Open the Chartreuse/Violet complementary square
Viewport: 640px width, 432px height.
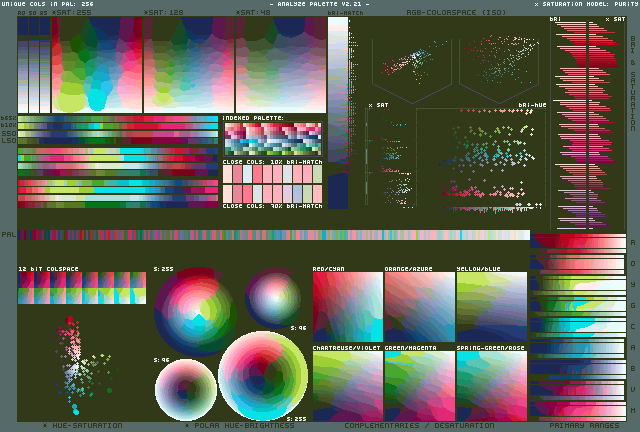click(348, 386)
